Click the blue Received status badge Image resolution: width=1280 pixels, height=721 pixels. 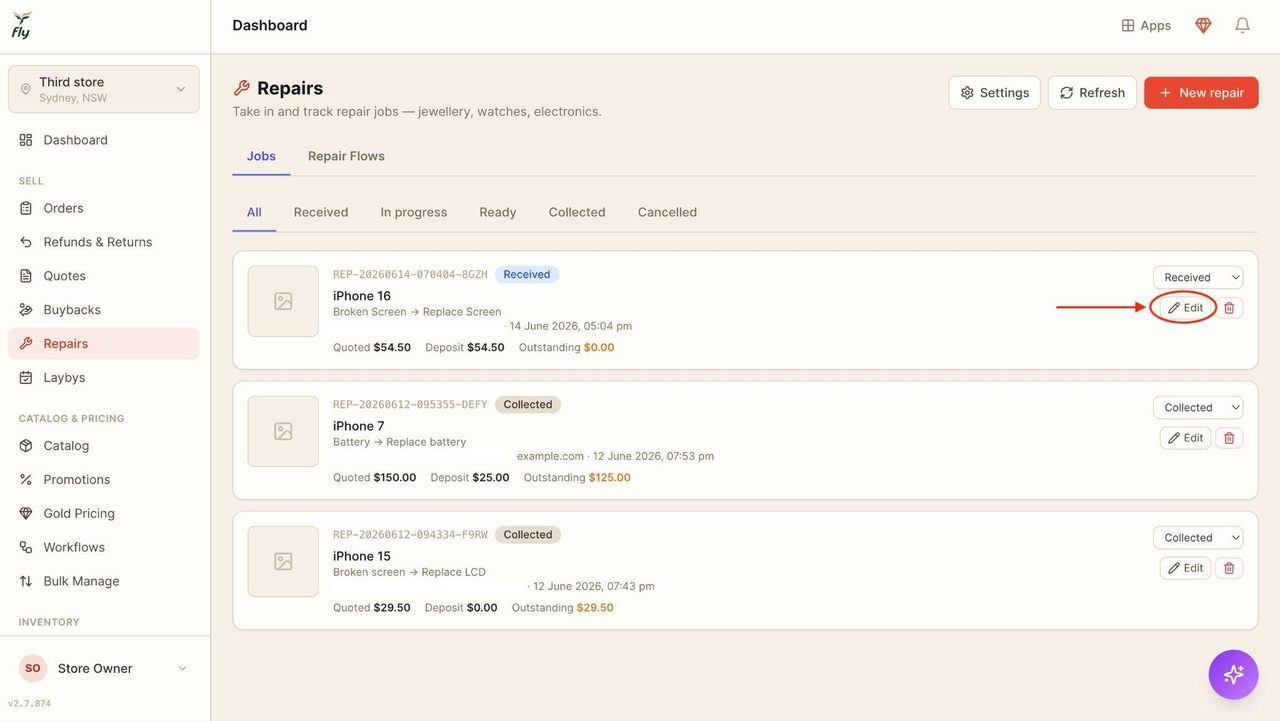point(527,275)
